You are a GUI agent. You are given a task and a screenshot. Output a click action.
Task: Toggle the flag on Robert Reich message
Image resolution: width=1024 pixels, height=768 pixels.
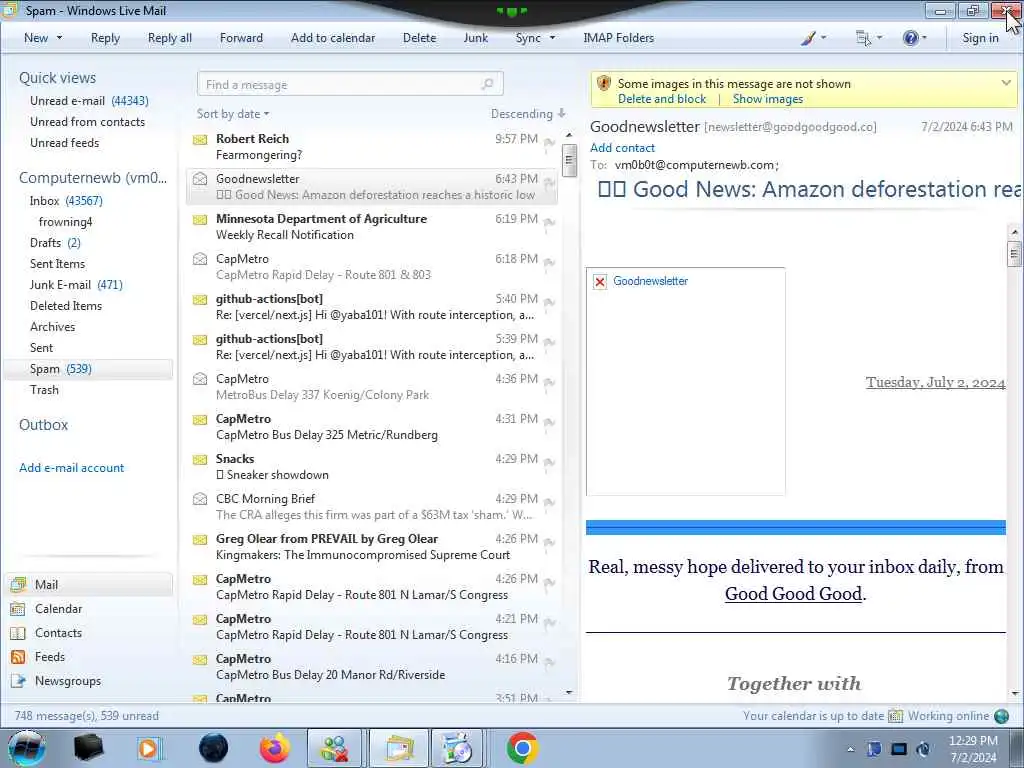point(549,142)
